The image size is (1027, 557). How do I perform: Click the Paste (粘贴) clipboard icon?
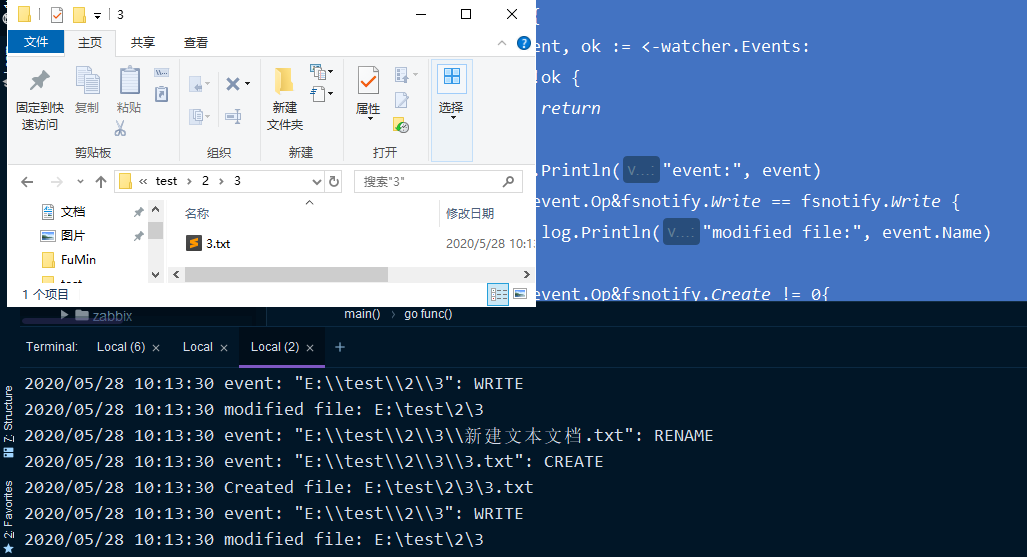click(129, 81)
